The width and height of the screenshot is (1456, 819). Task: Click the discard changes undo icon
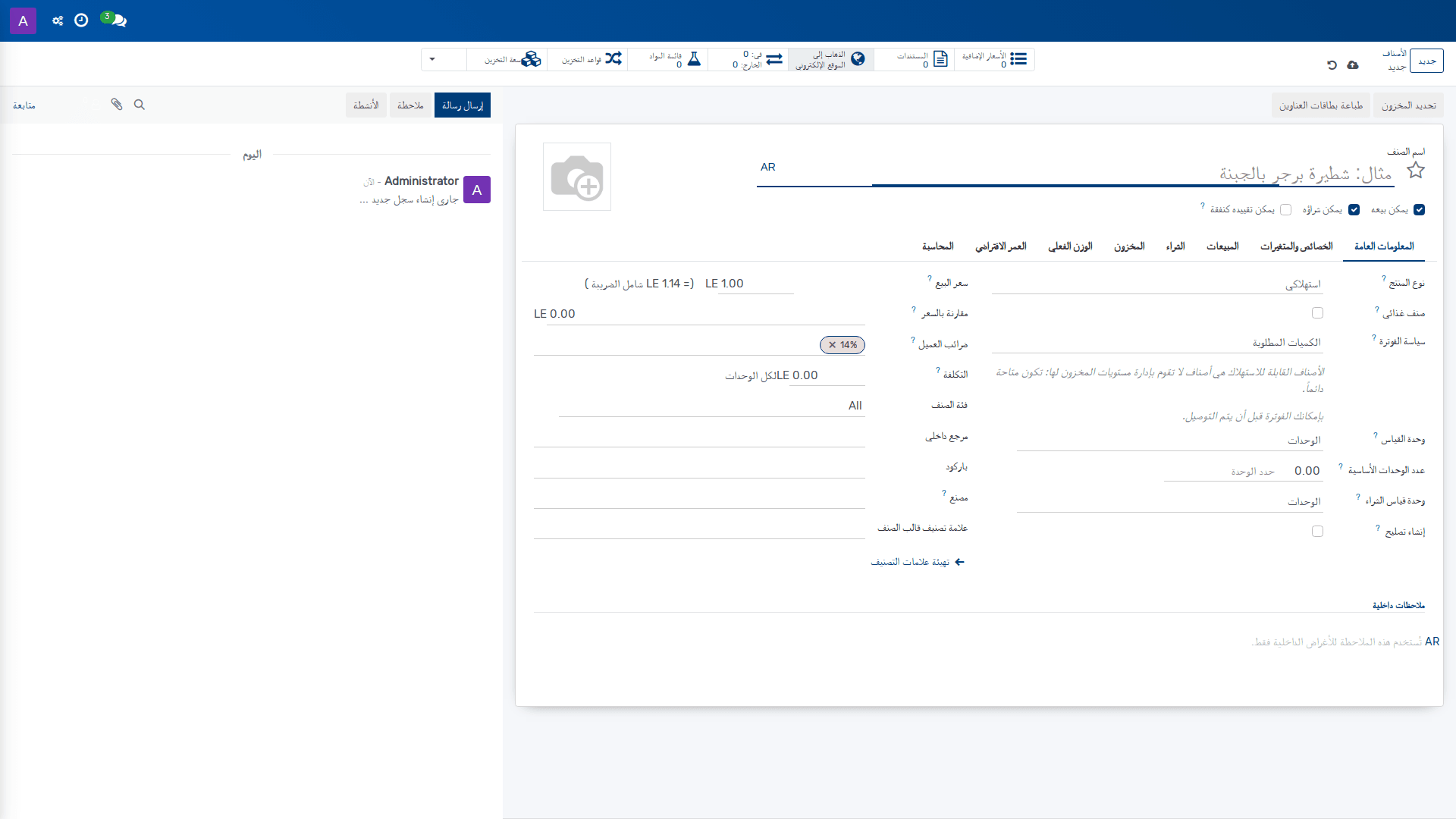(x=1332, y=65)
